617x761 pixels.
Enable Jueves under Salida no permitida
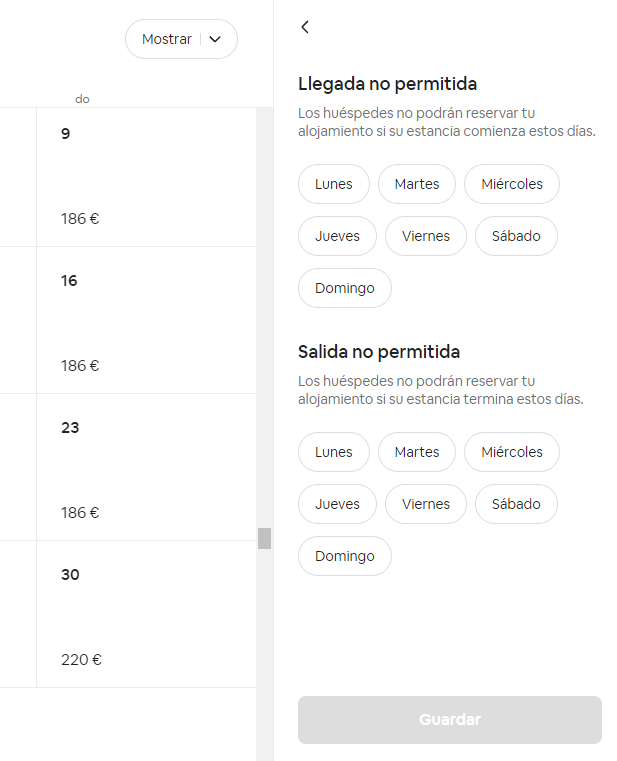point(337,504)
